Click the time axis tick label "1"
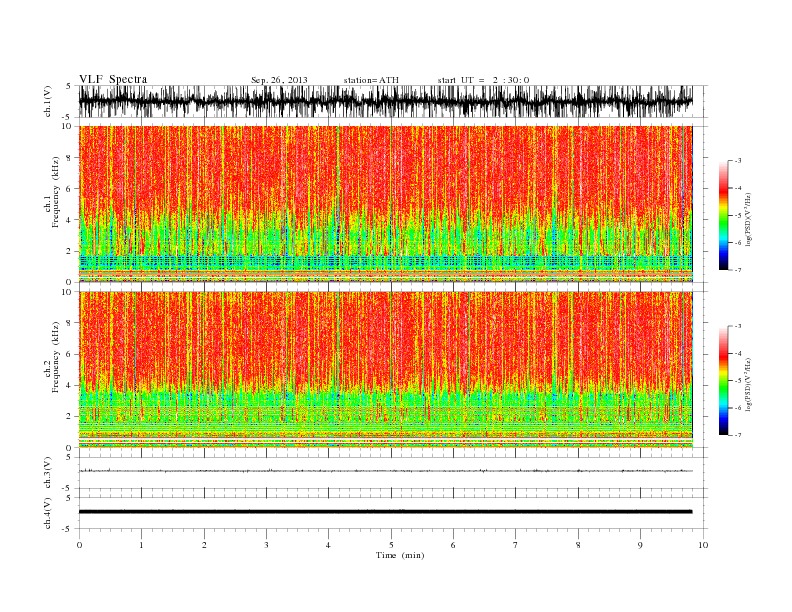This screenshot has width=792, height=612. [142, 545]
